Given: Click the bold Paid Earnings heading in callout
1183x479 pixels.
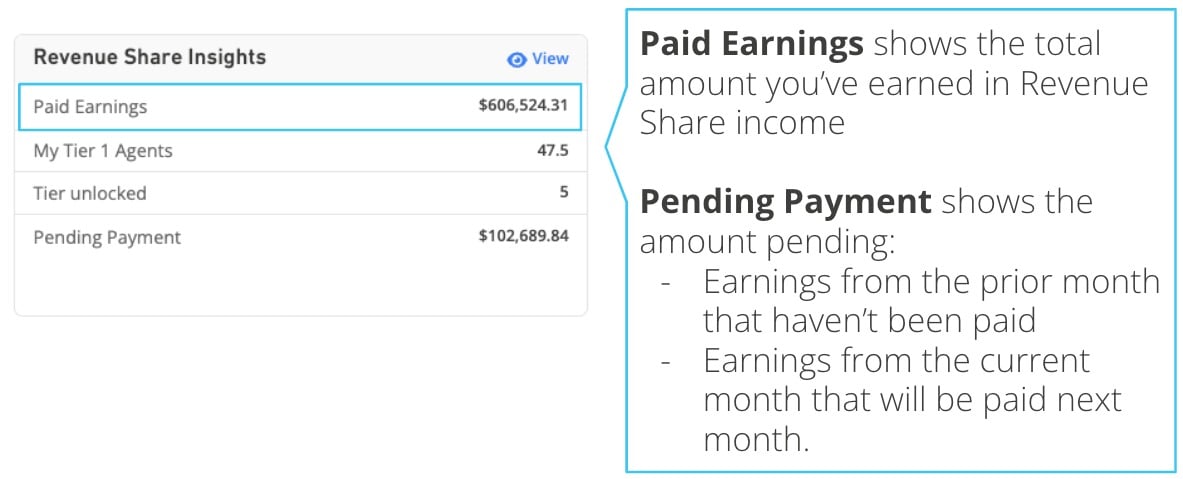Looking at the screenshot, I should click(x=752, y=45).
